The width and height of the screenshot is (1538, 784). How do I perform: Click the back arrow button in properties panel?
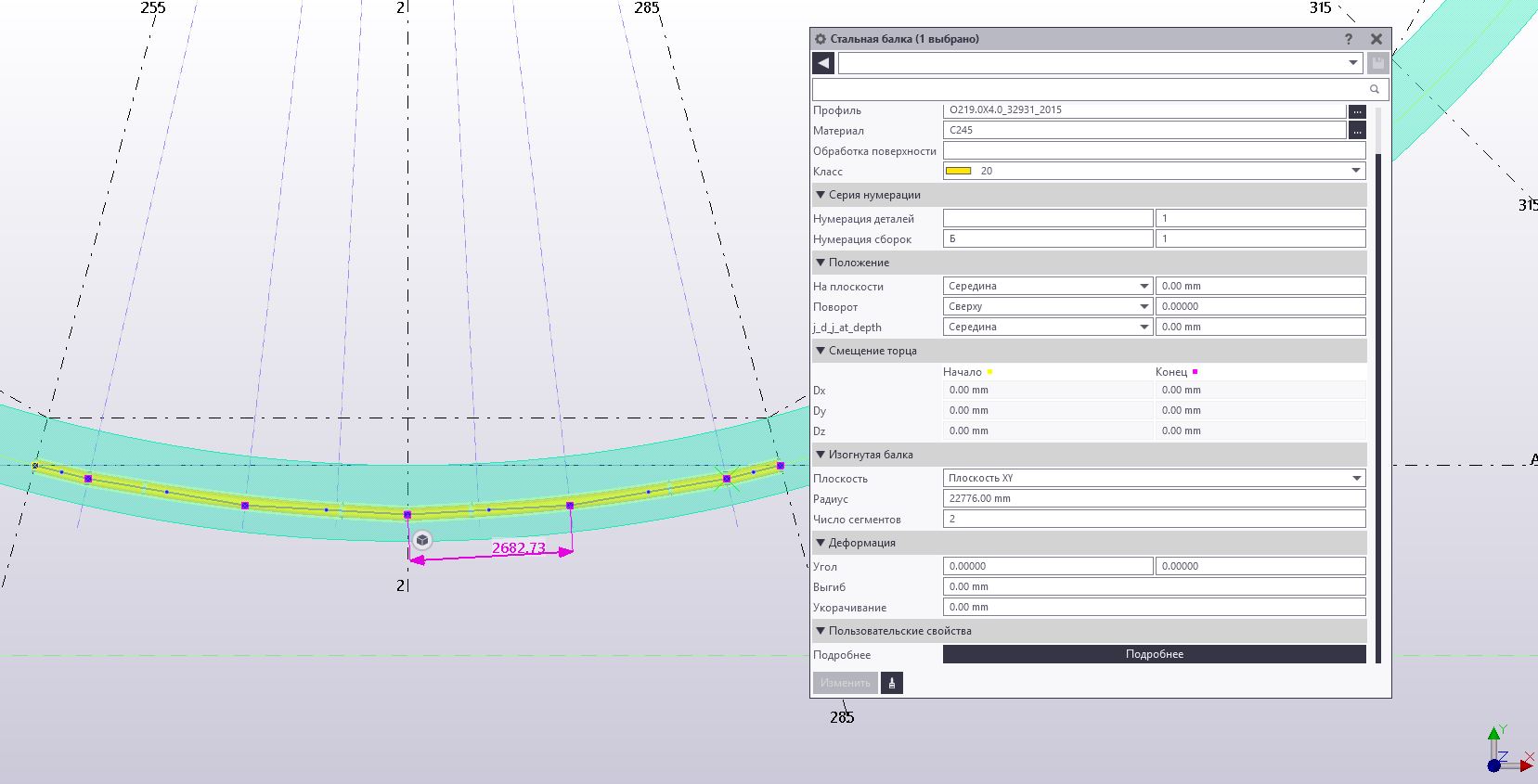point(823,63)
